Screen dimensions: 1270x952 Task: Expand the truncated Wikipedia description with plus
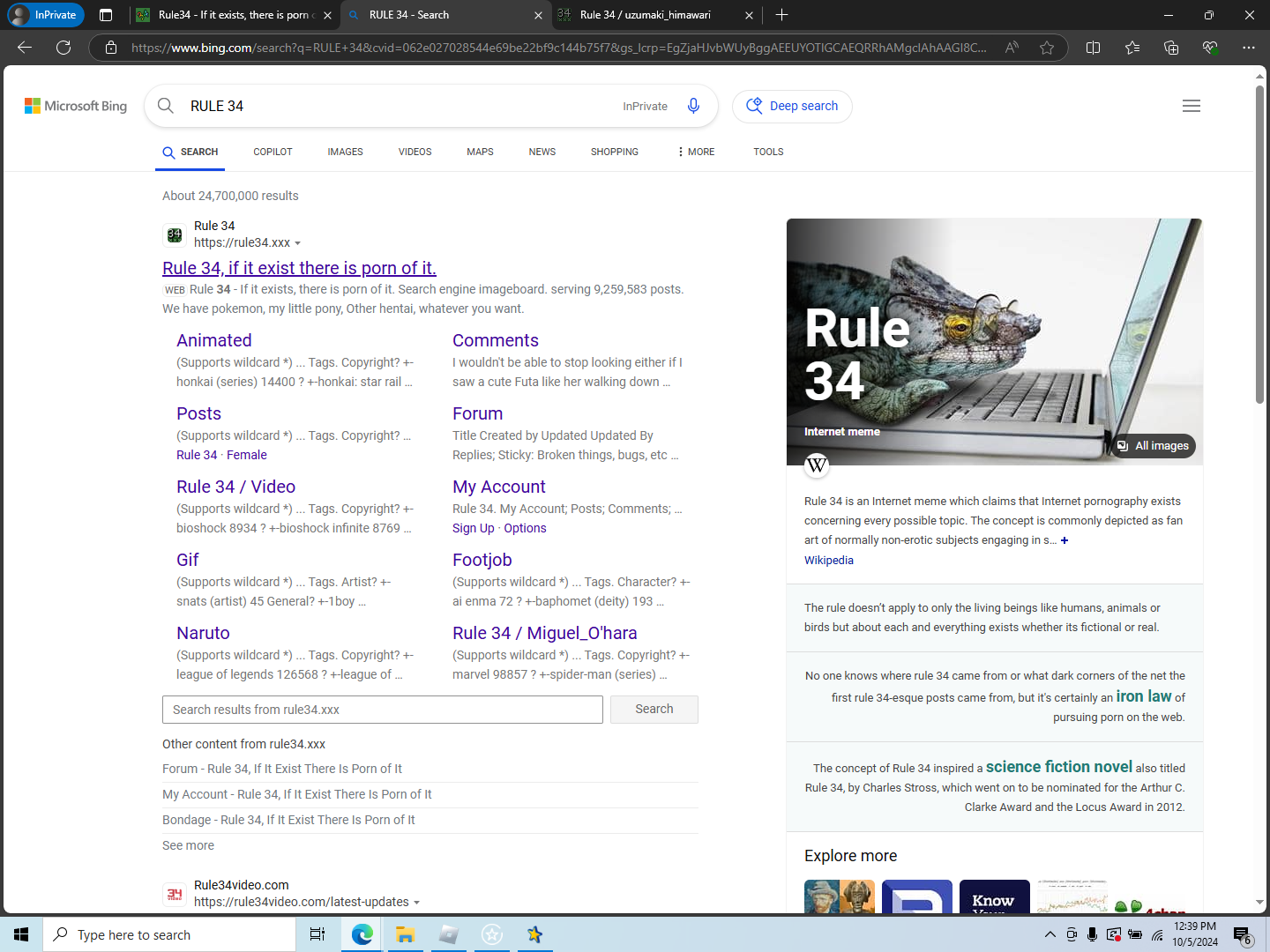1065,540
